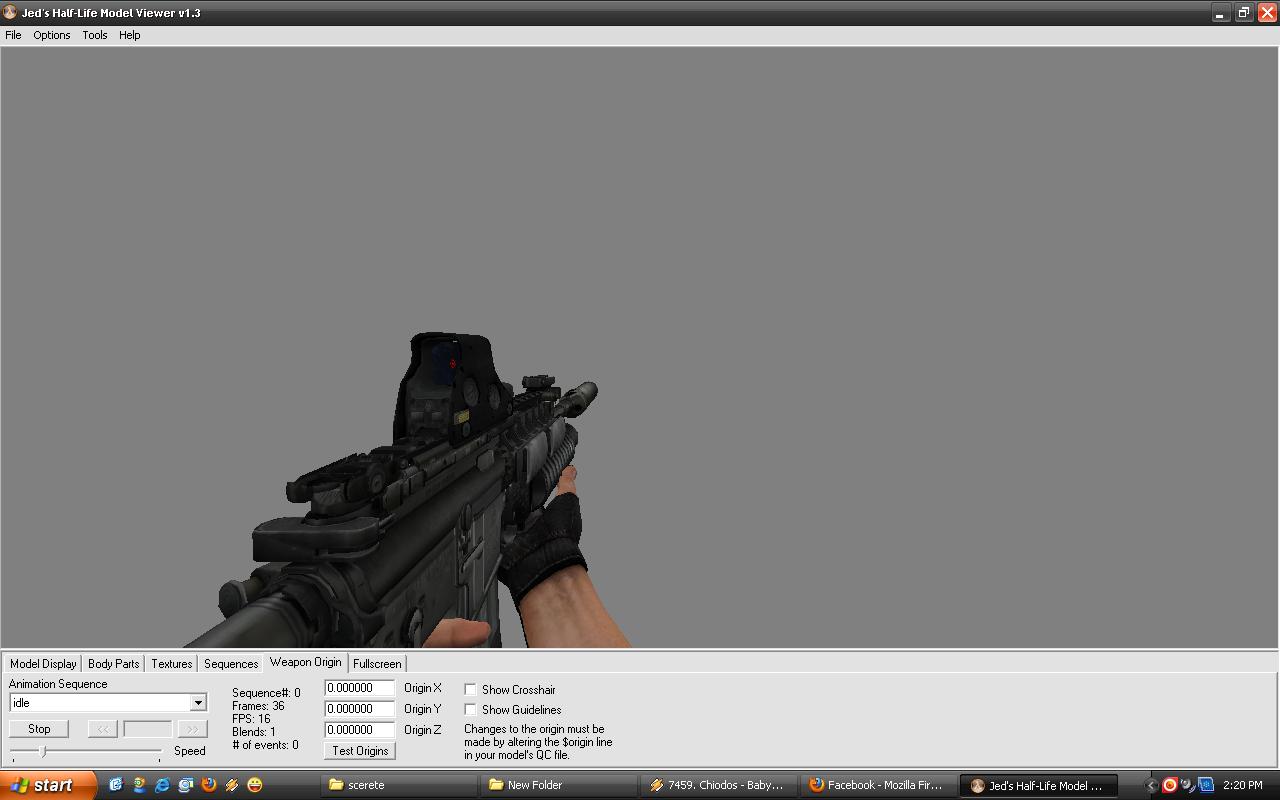
Task: Click the Windows Start button
Action: (x=48, y=785)
